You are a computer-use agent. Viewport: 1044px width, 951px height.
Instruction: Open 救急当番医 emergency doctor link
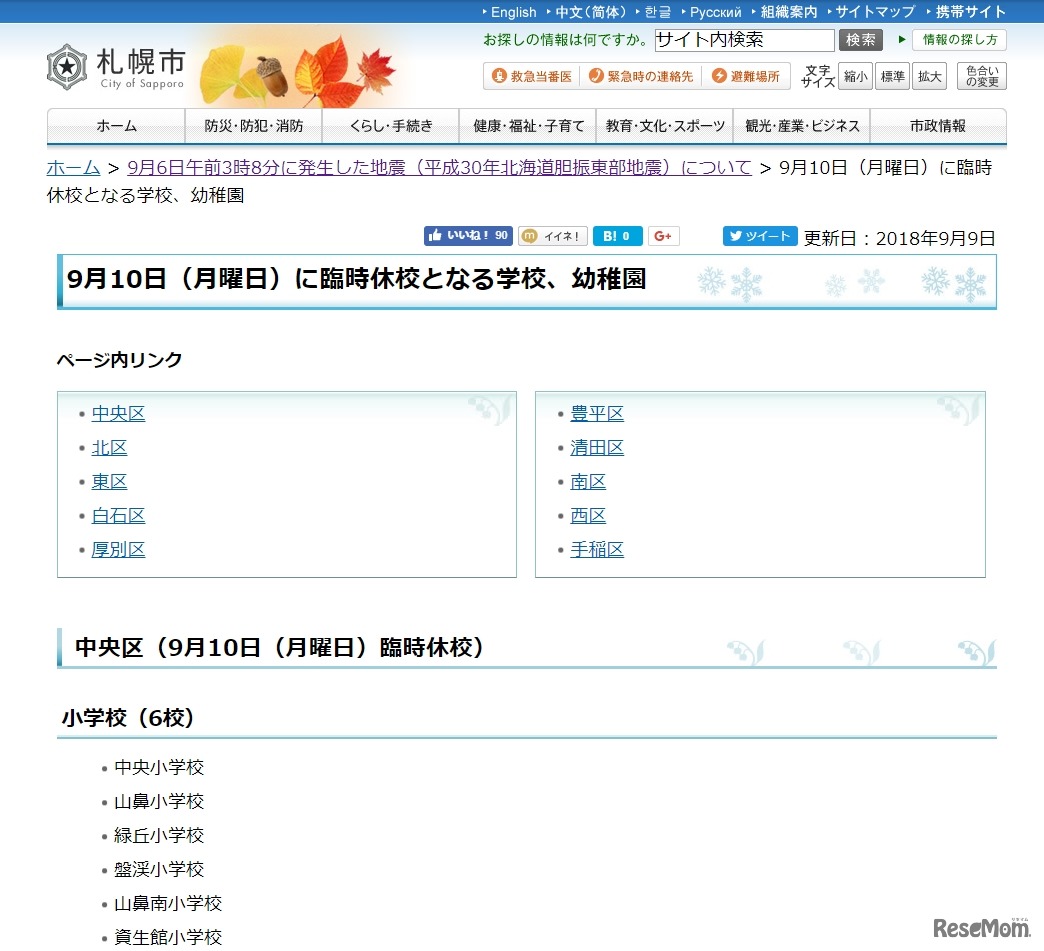(532, 76)
